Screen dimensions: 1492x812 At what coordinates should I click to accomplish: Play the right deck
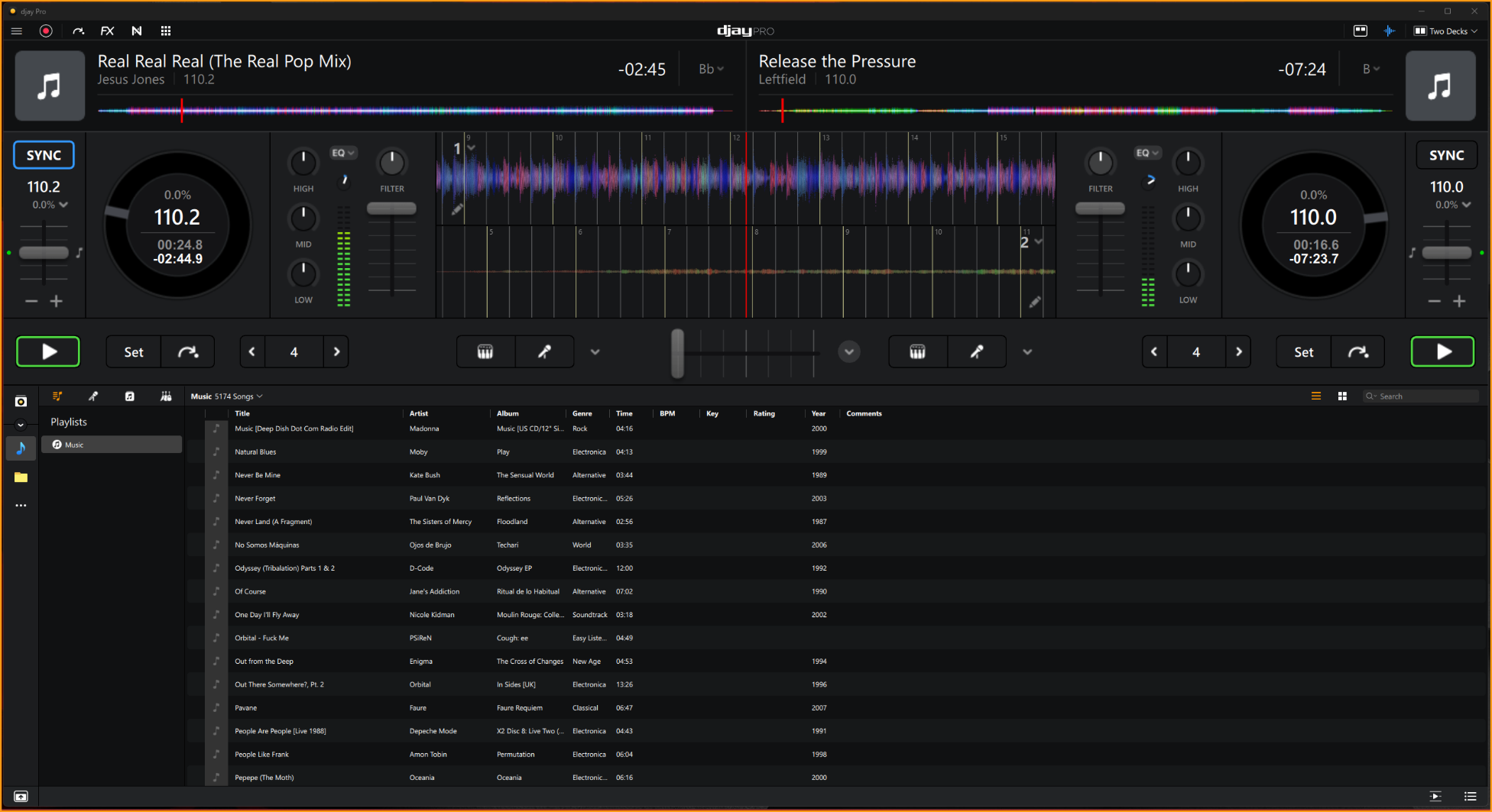point(1442,352)
